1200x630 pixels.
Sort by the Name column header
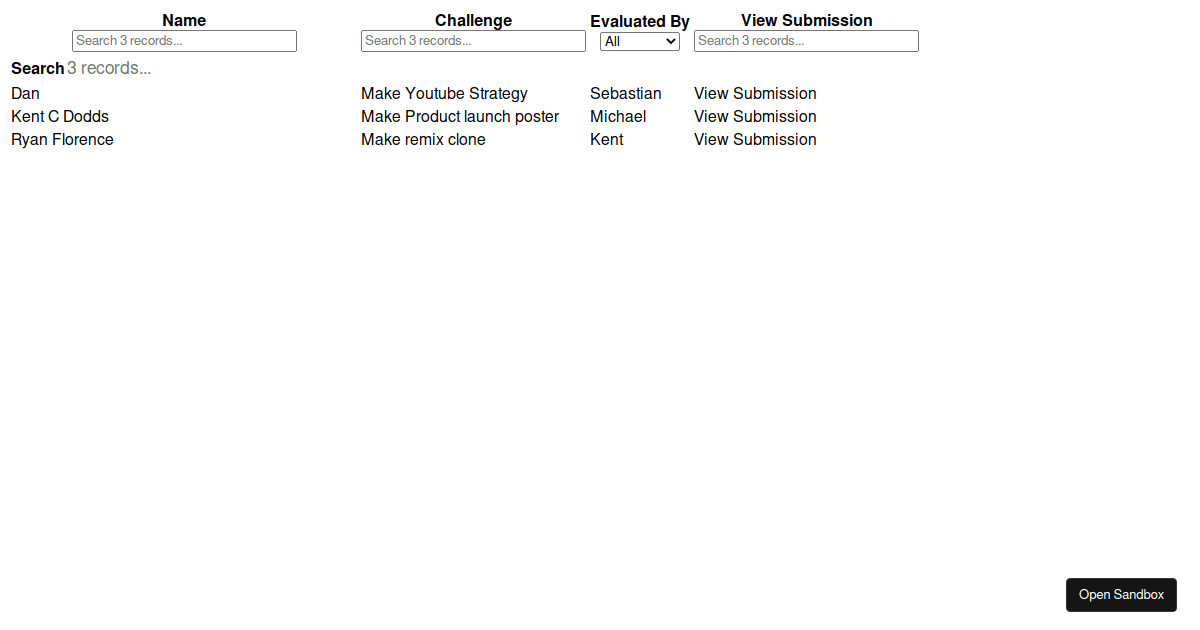(184, 20)
